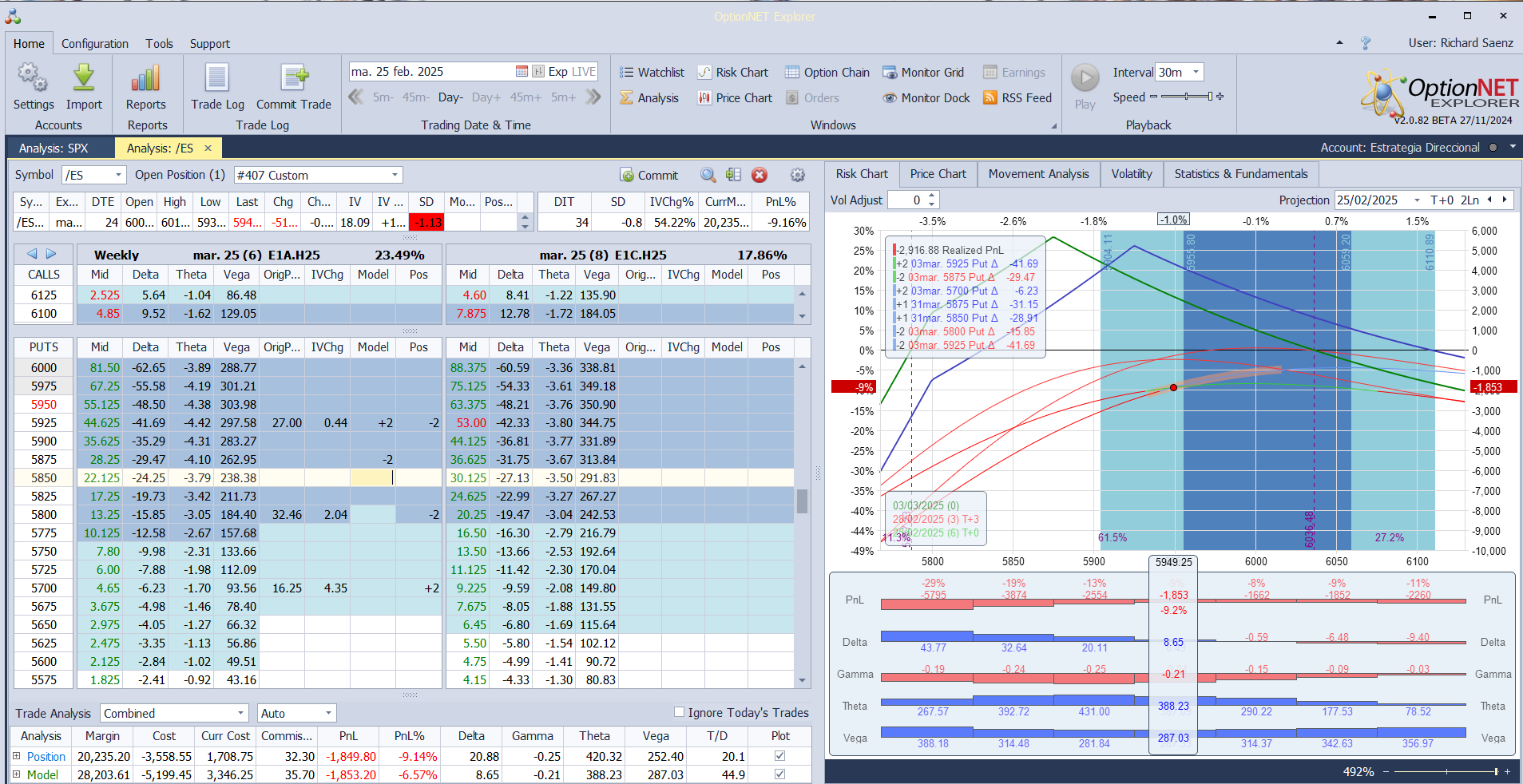The height and width of the screenshot is (784, 1523).
Task: Click the add-columns layout icon beside search
Action: [x=733, y=175]
